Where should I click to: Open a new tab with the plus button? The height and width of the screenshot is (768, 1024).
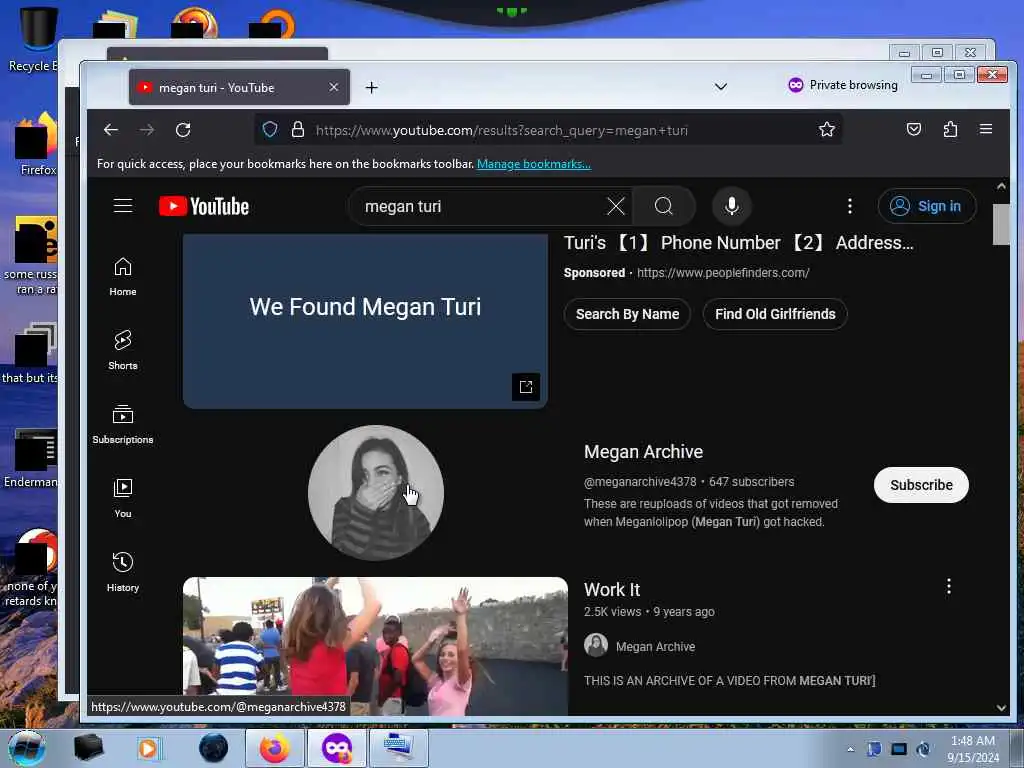(372, 88)
